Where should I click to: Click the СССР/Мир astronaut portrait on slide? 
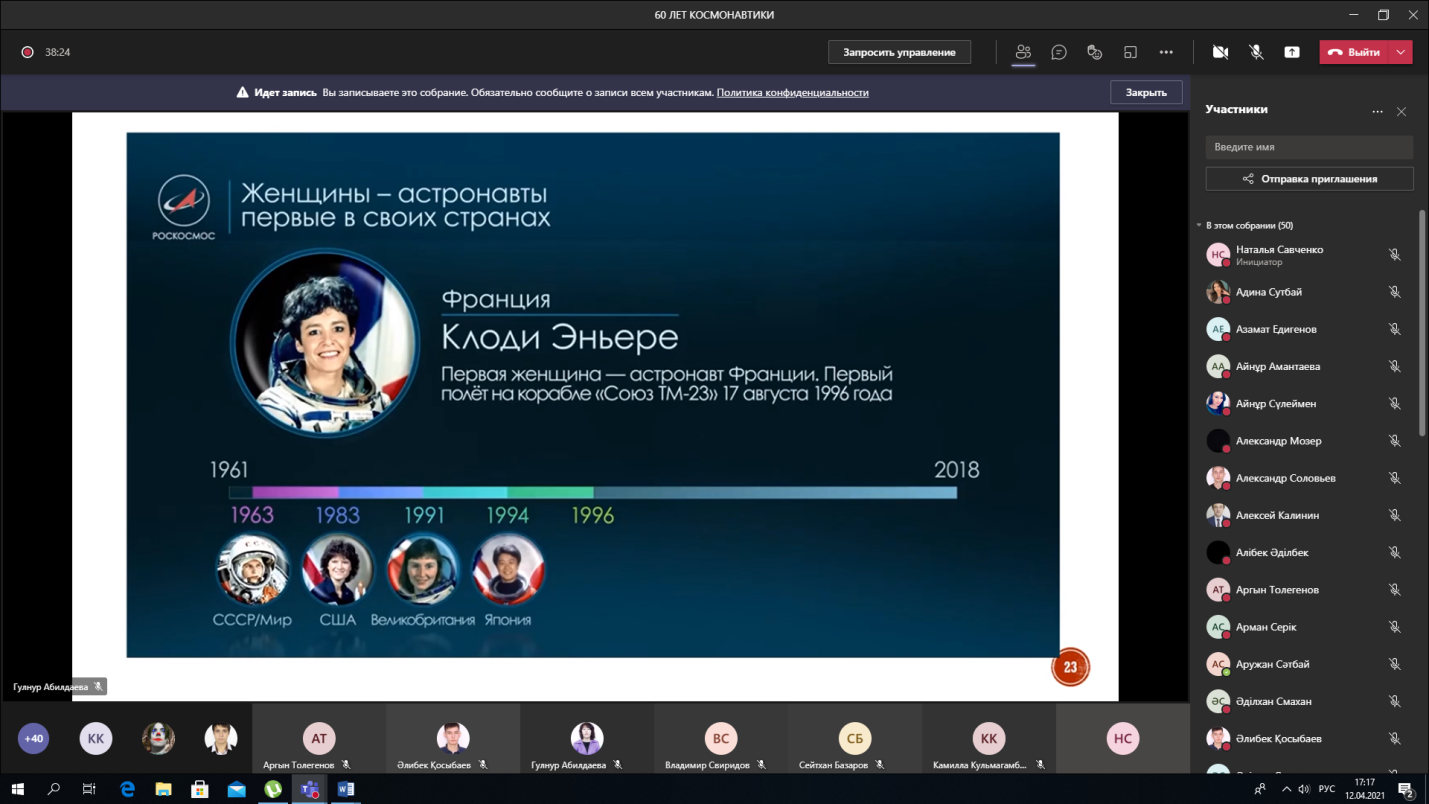pyautogui.click(x=253, y=569)
